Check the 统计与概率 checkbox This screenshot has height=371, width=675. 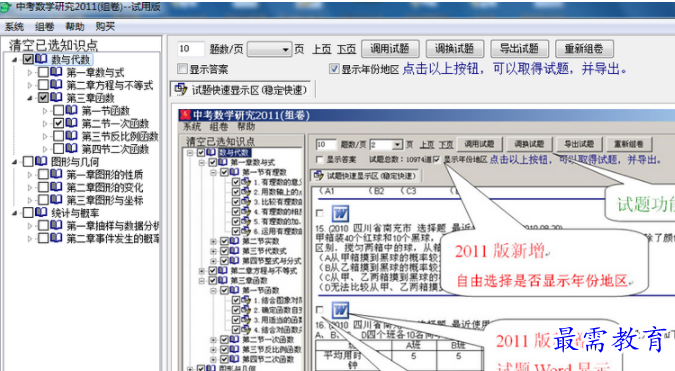coord(28,213)
